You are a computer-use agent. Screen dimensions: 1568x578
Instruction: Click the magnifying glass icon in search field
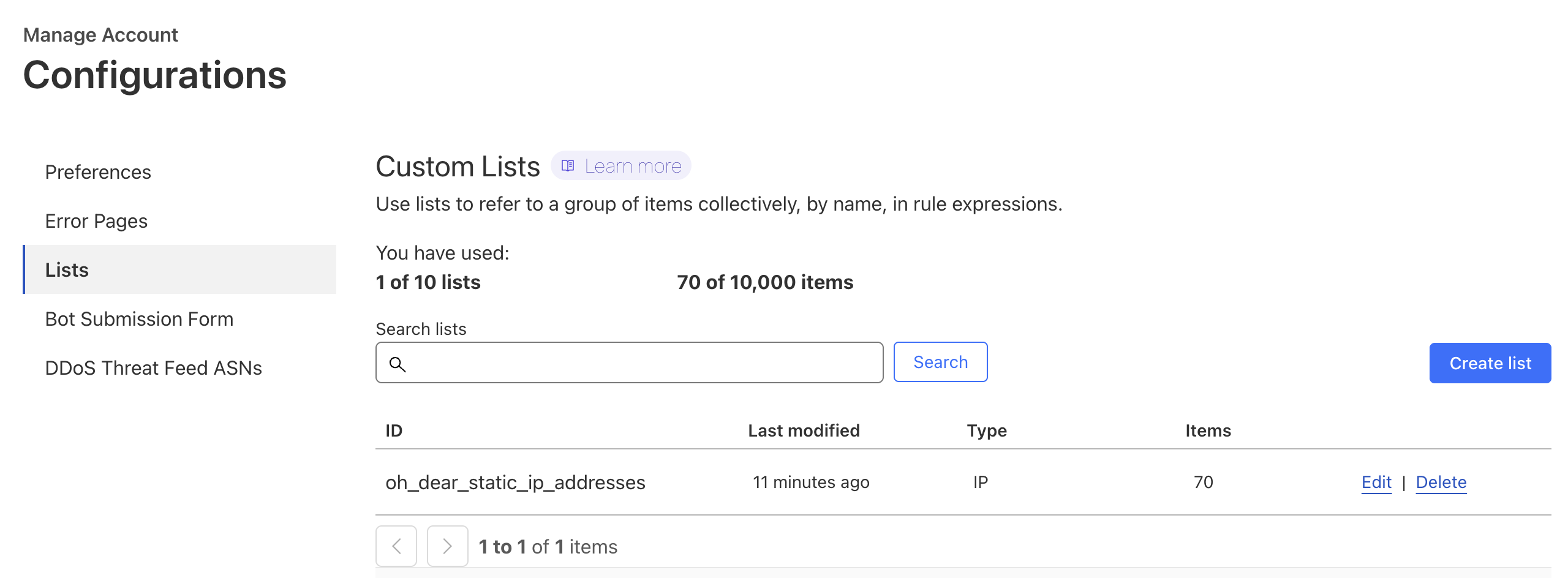pos(398,364)
